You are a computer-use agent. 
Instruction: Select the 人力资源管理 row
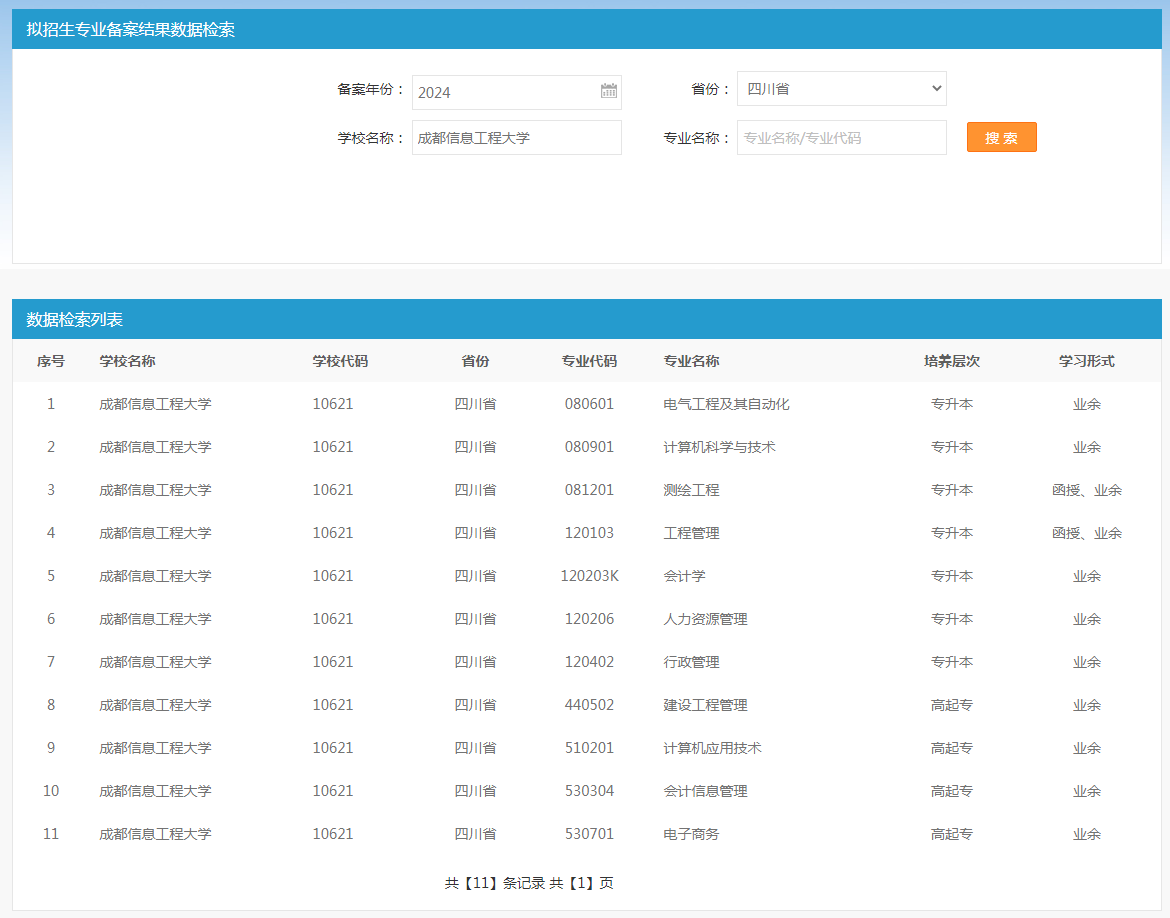[x=705, y=619]
